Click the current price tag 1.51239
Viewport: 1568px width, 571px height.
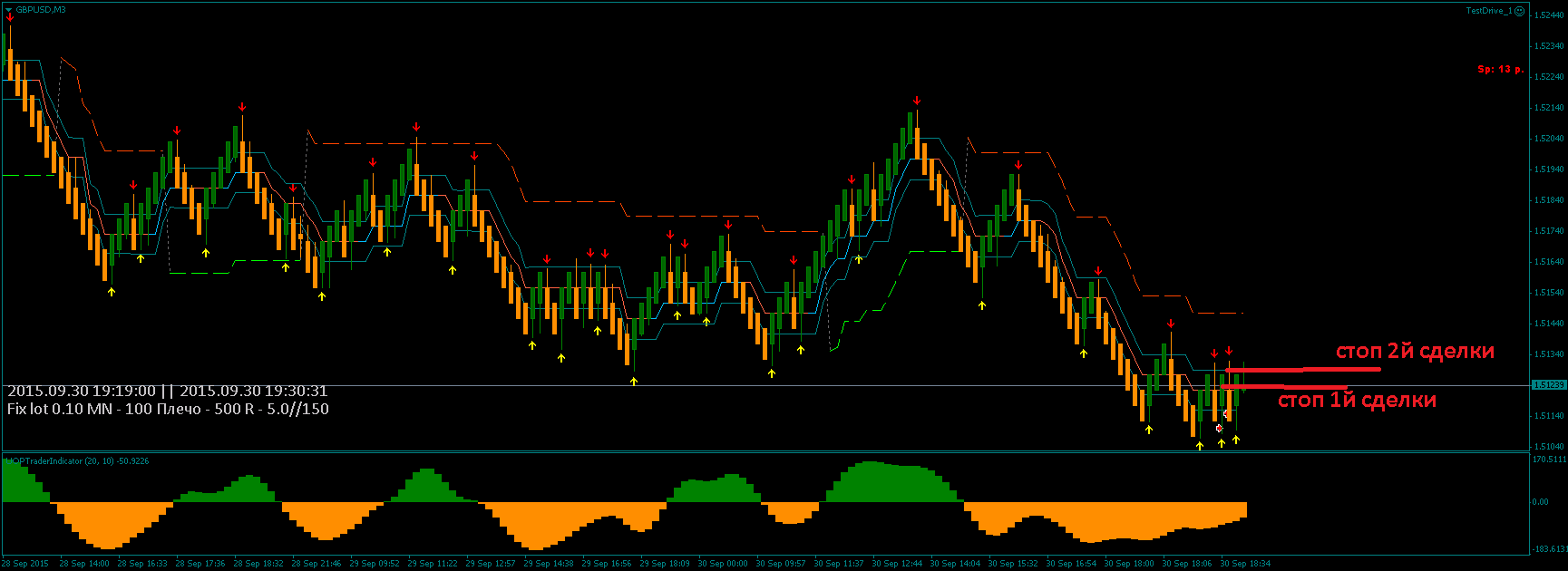click(x=1547, y=385)
